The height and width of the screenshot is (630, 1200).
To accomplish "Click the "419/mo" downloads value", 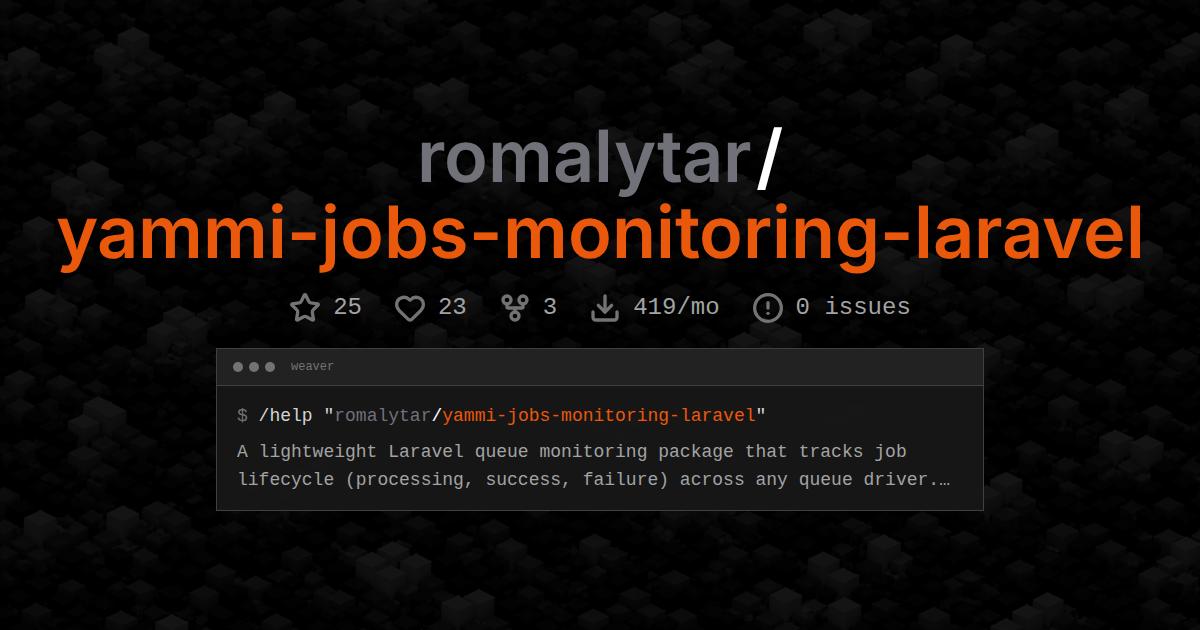I will (676, 307).
